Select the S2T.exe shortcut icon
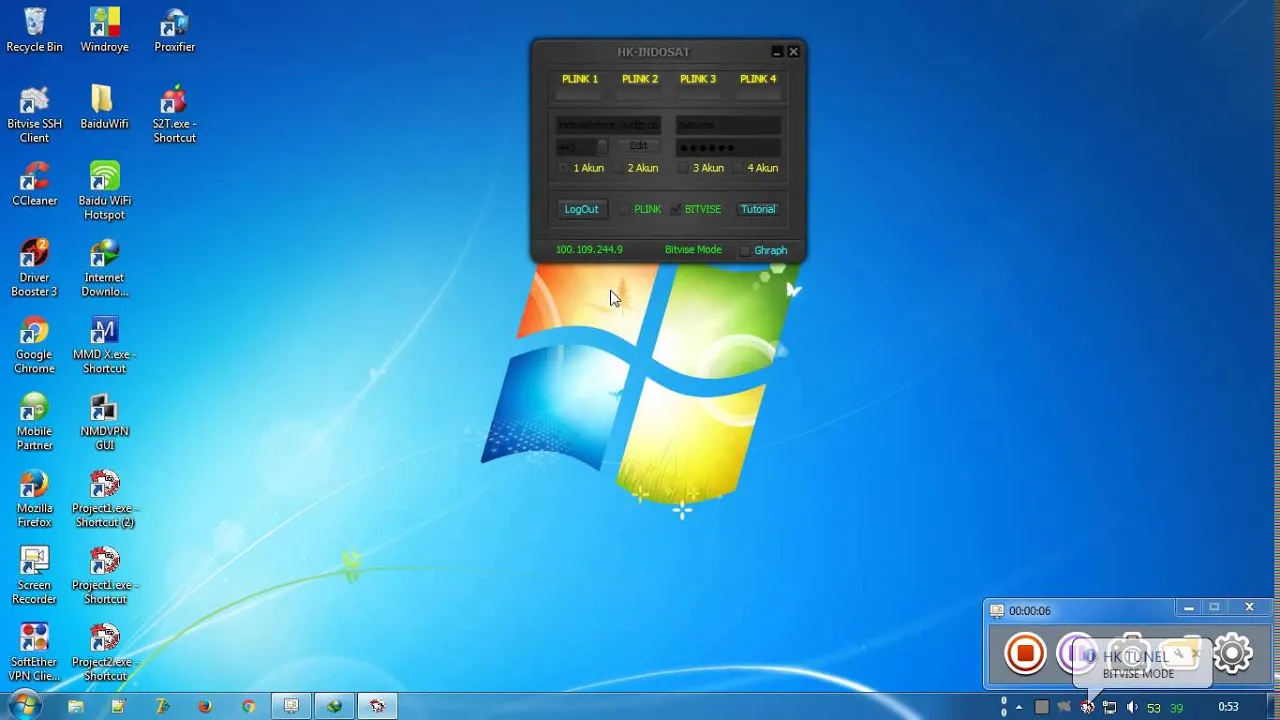 click(174, 114)
